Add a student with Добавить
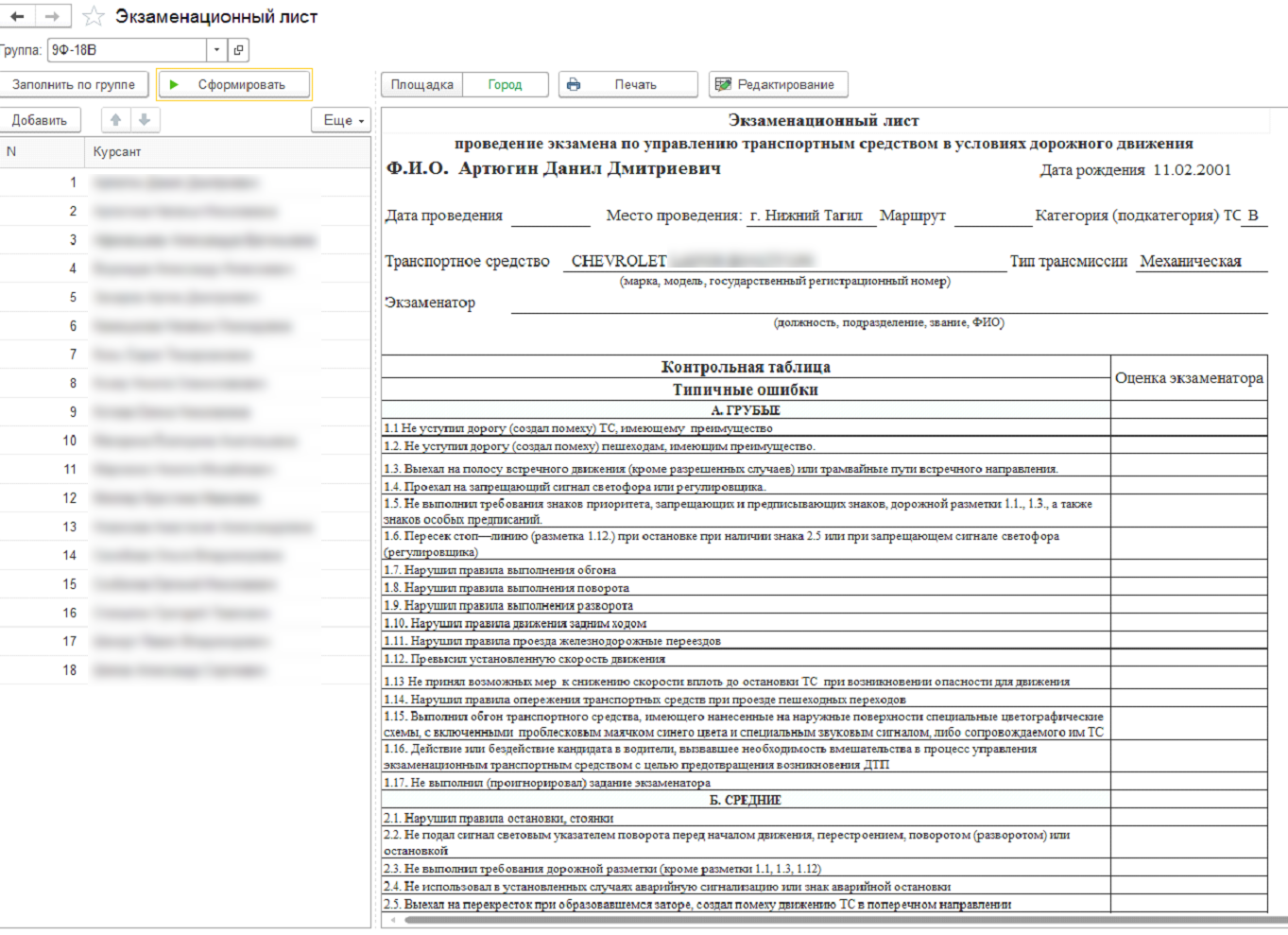 (40, 120)
